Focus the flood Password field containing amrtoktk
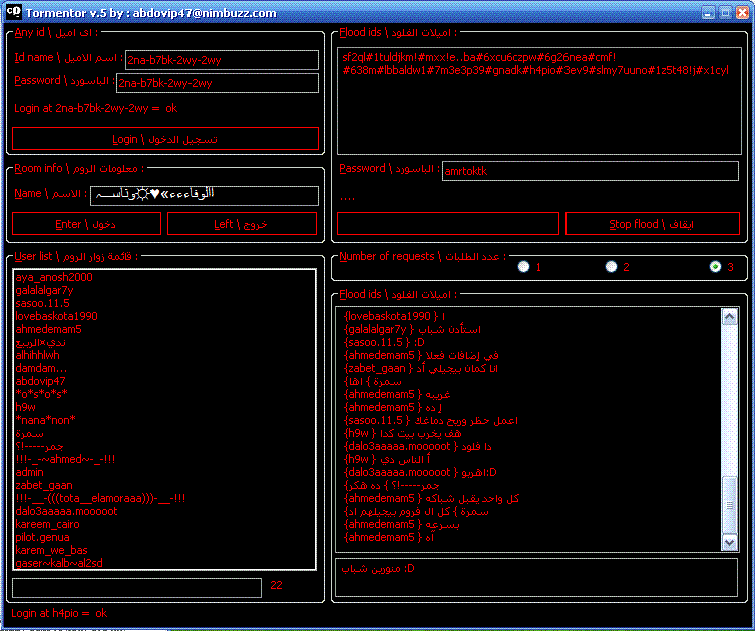This screenshot has height=631, width=755. pyautogui.click(x=590, y=171)
